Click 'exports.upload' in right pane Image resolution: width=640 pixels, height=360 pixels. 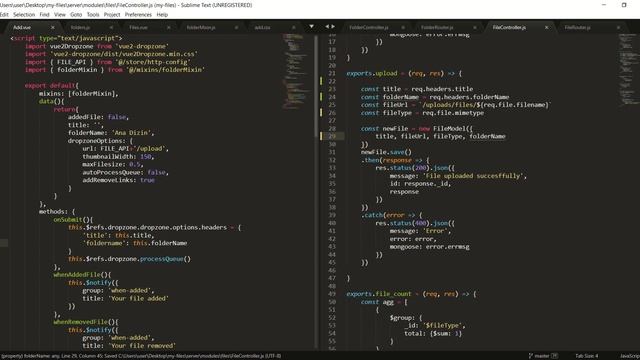(x=371, y=73)
